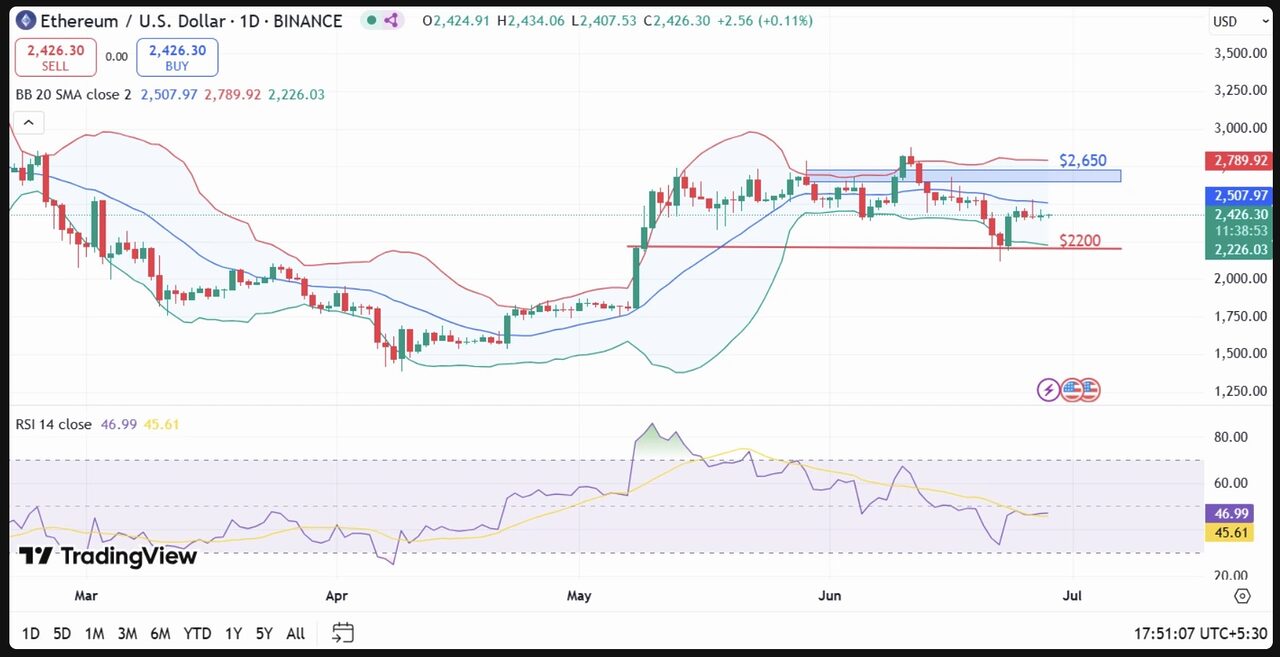Click the $2200 support label
The image size is (1280, 657).
tap(1080, 241)
